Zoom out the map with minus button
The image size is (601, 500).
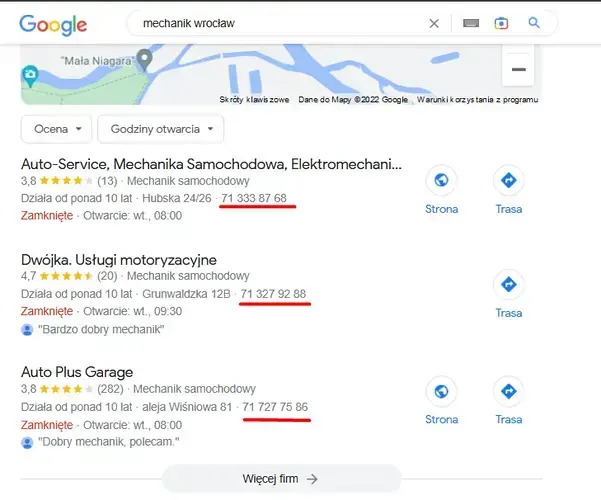[x=518, y=70]
